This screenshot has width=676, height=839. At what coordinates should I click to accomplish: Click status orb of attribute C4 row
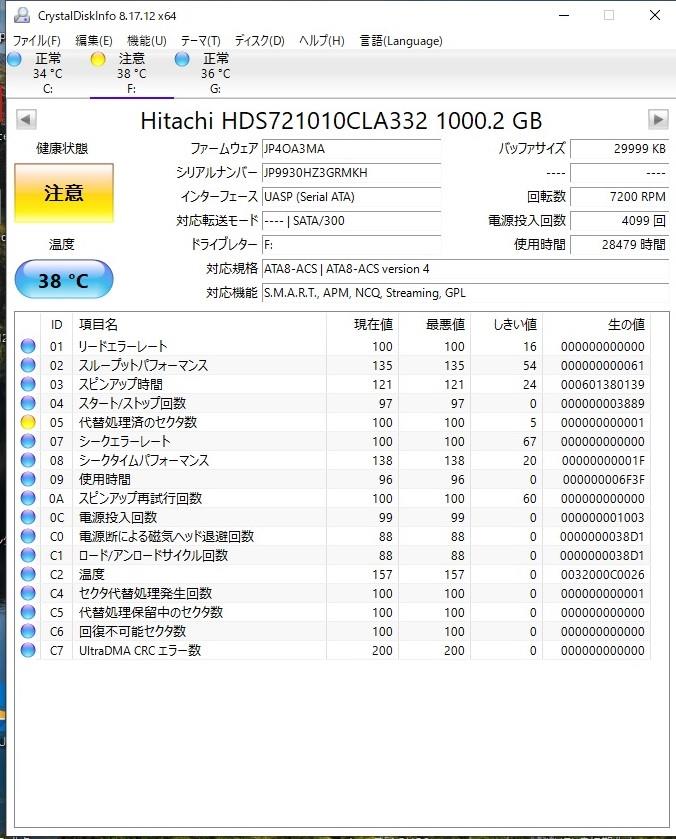click(x=28, y=593)
